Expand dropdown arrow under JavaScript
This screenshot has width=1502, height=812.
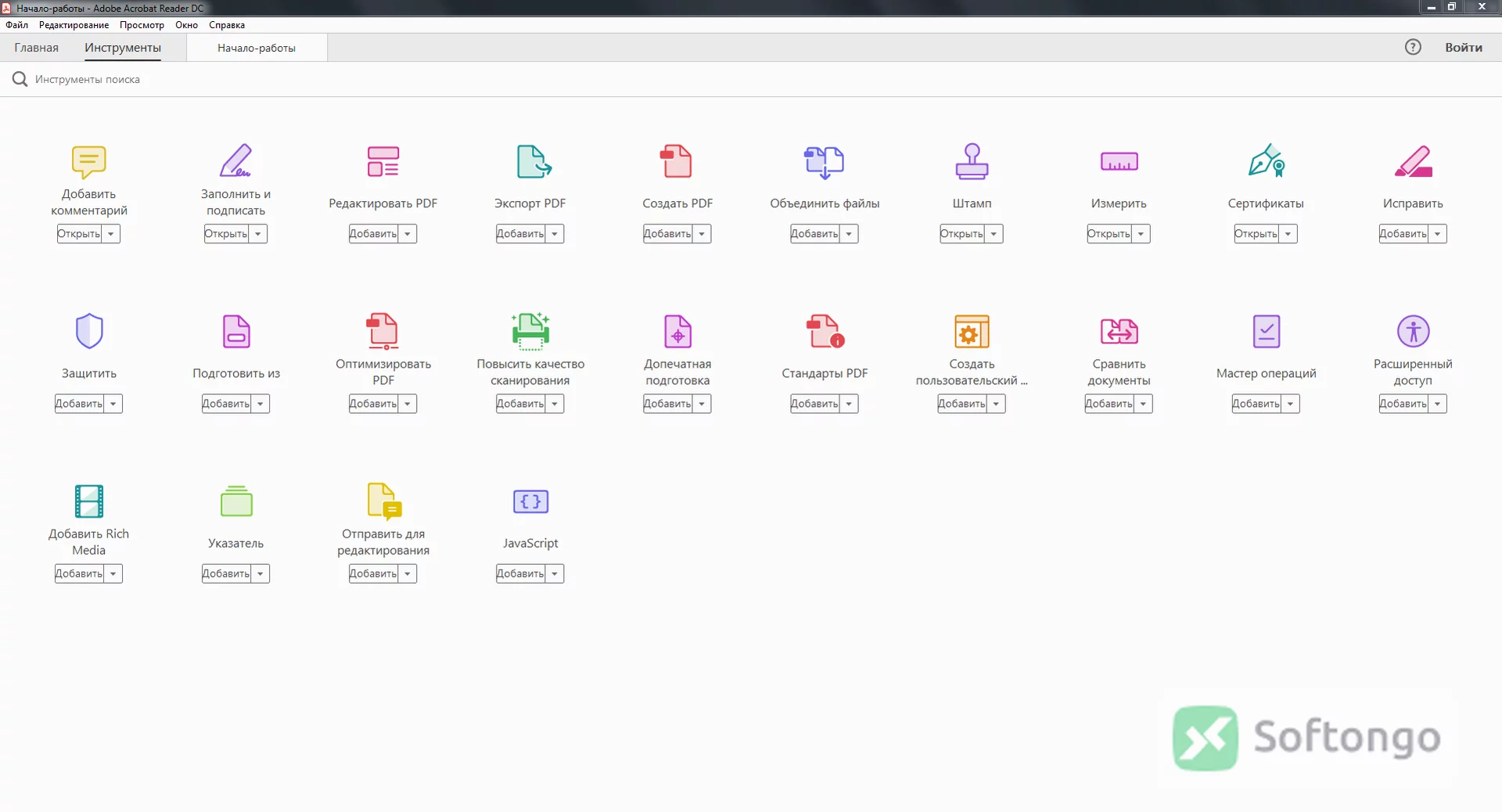tap(555, 573)
